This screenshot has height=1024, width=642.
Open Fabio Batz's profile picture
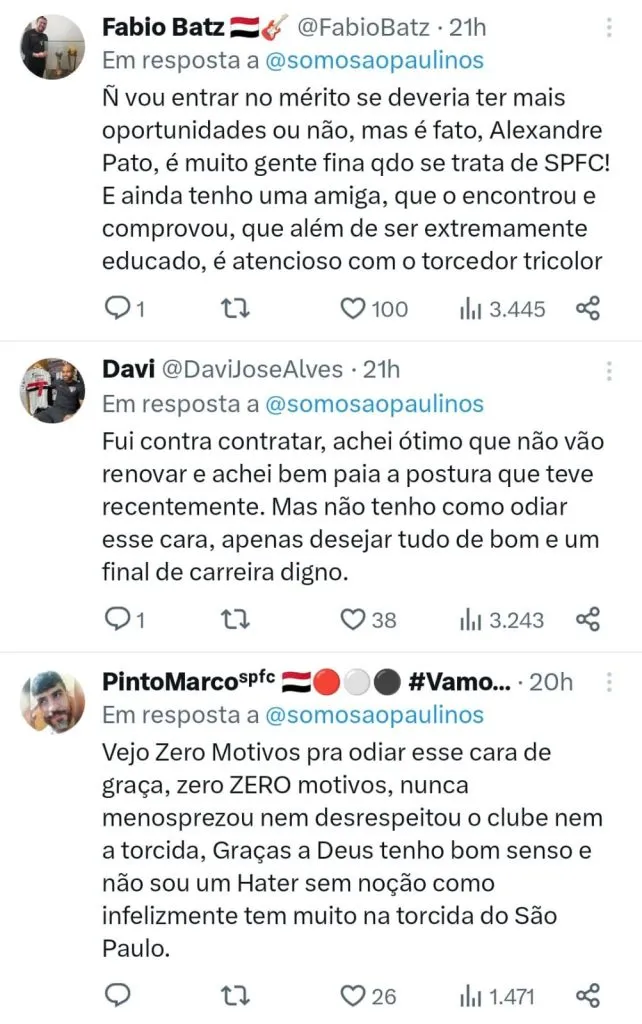[53, 47]
